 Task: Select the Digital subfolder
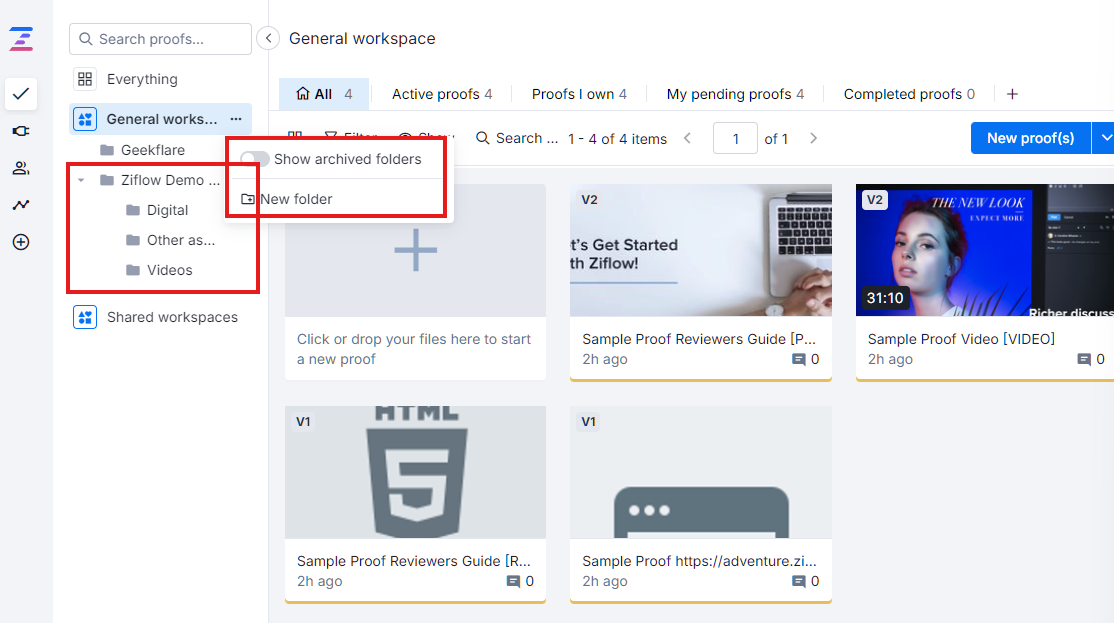pyautogui.click(x=168, y=210)
